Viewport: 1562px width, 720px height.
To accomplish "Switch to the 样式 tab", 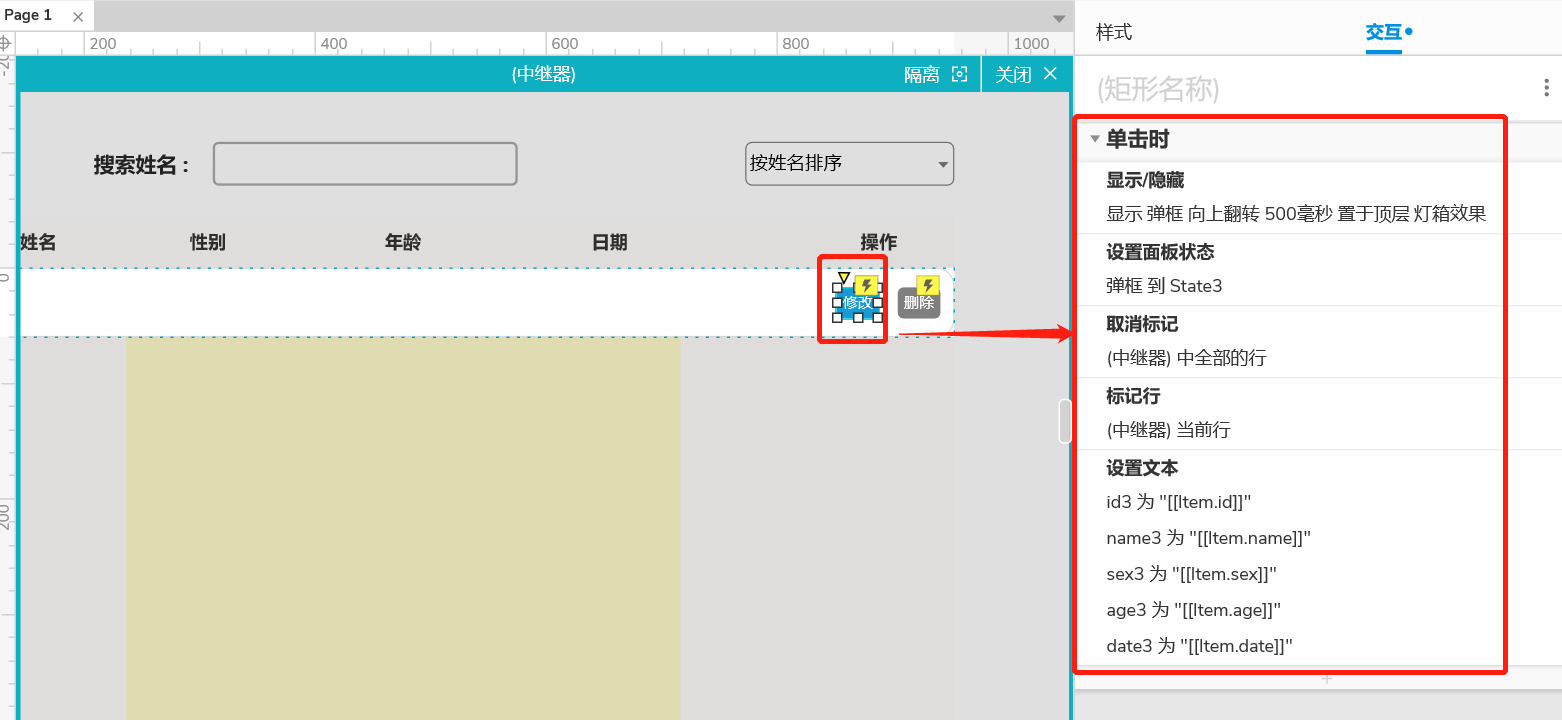I will click(x=1114, y=32).
